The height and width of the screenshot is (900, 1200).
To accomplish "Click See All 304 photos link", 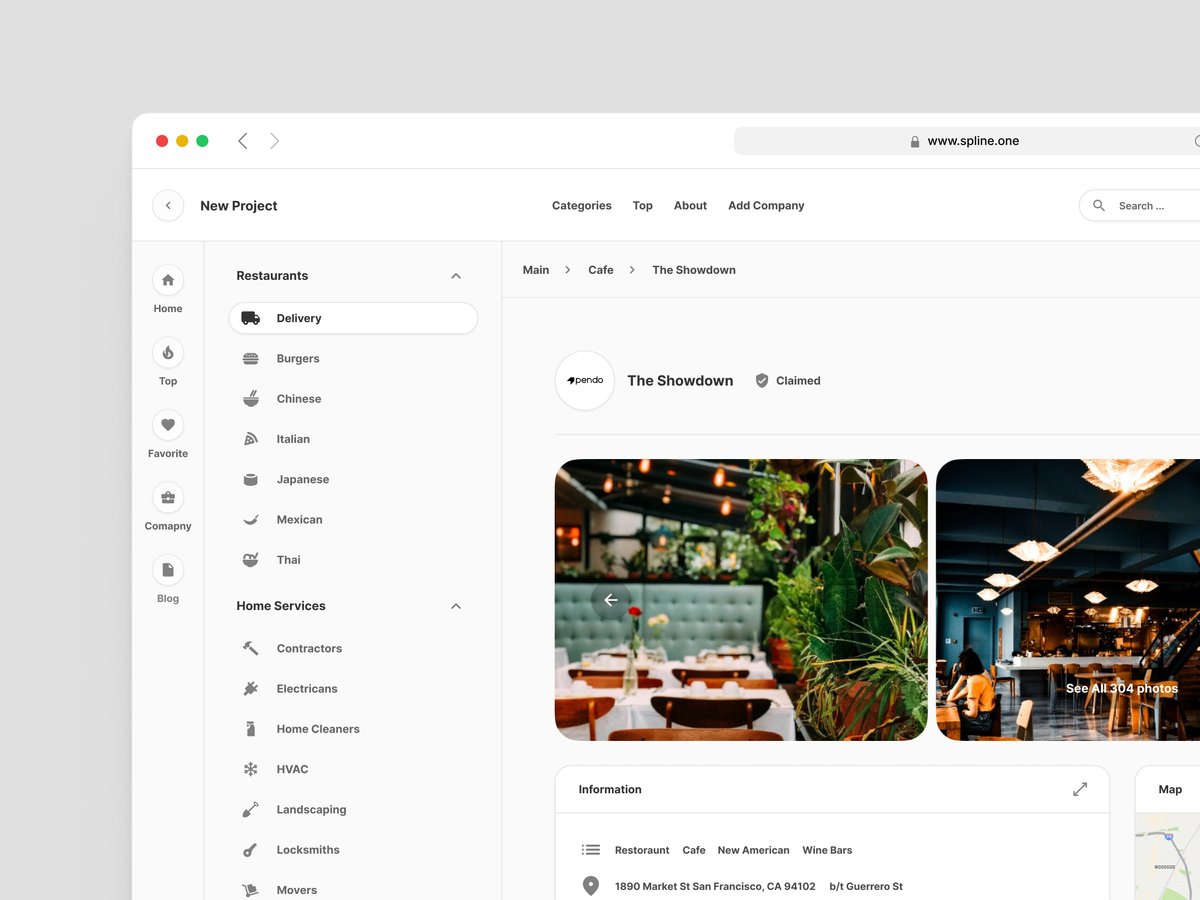I will click(x=1122, y=689).
